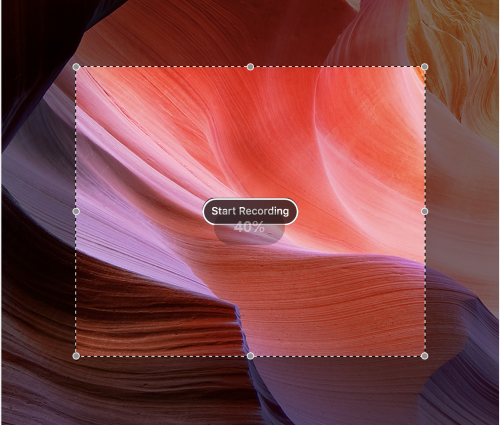Click the bottom-center edge selection handle

point(250,356)
